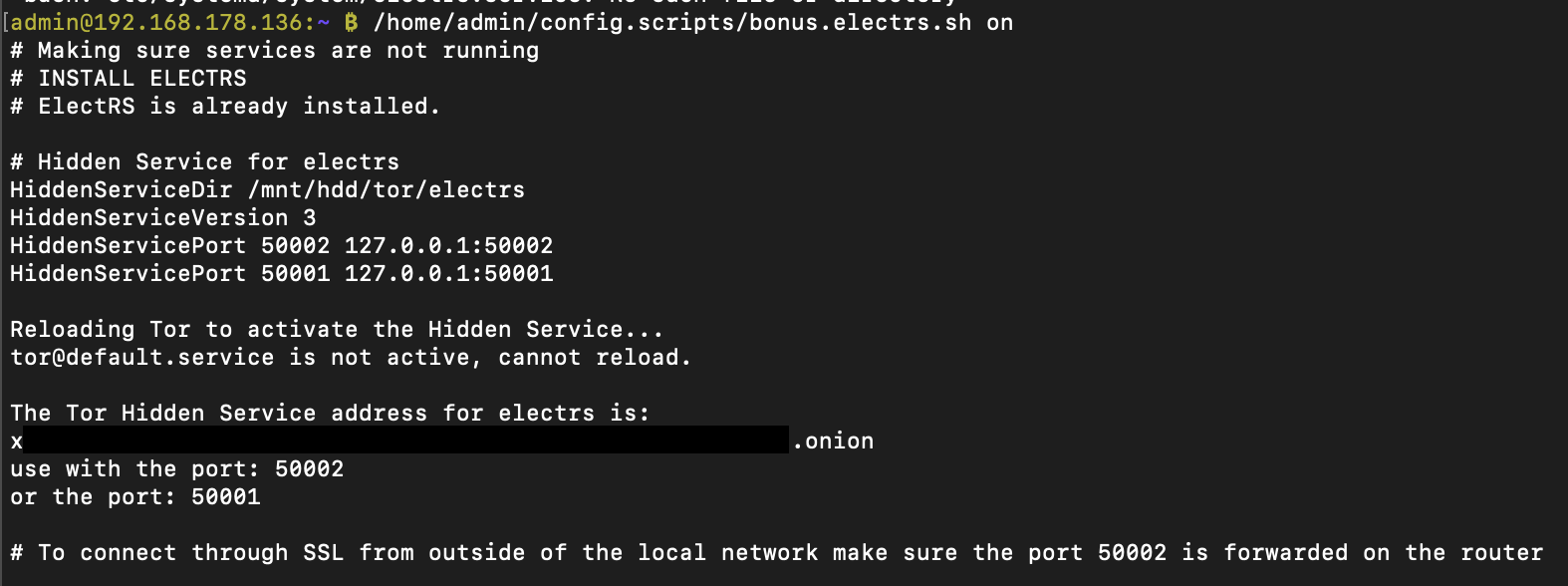Click HiddenServicePort 50002 line
The width and height of the screenshot is (1568, 586).
(281, 245)
